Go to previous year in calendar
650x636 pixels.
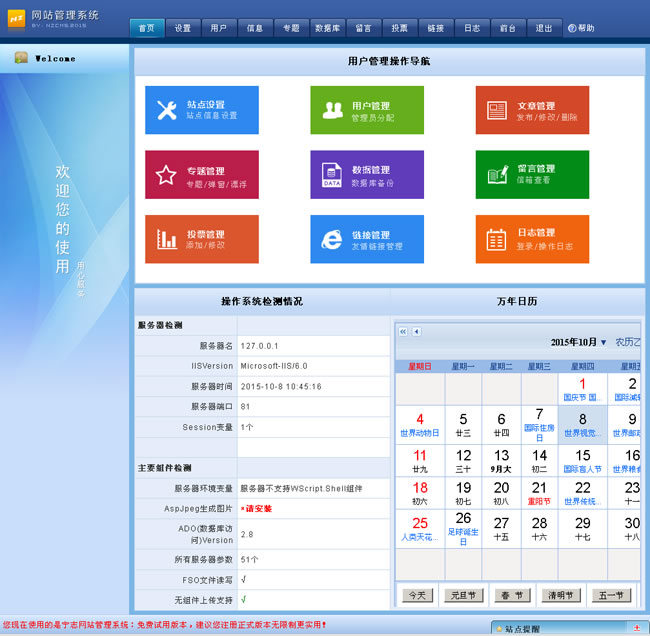click(403, 331)
